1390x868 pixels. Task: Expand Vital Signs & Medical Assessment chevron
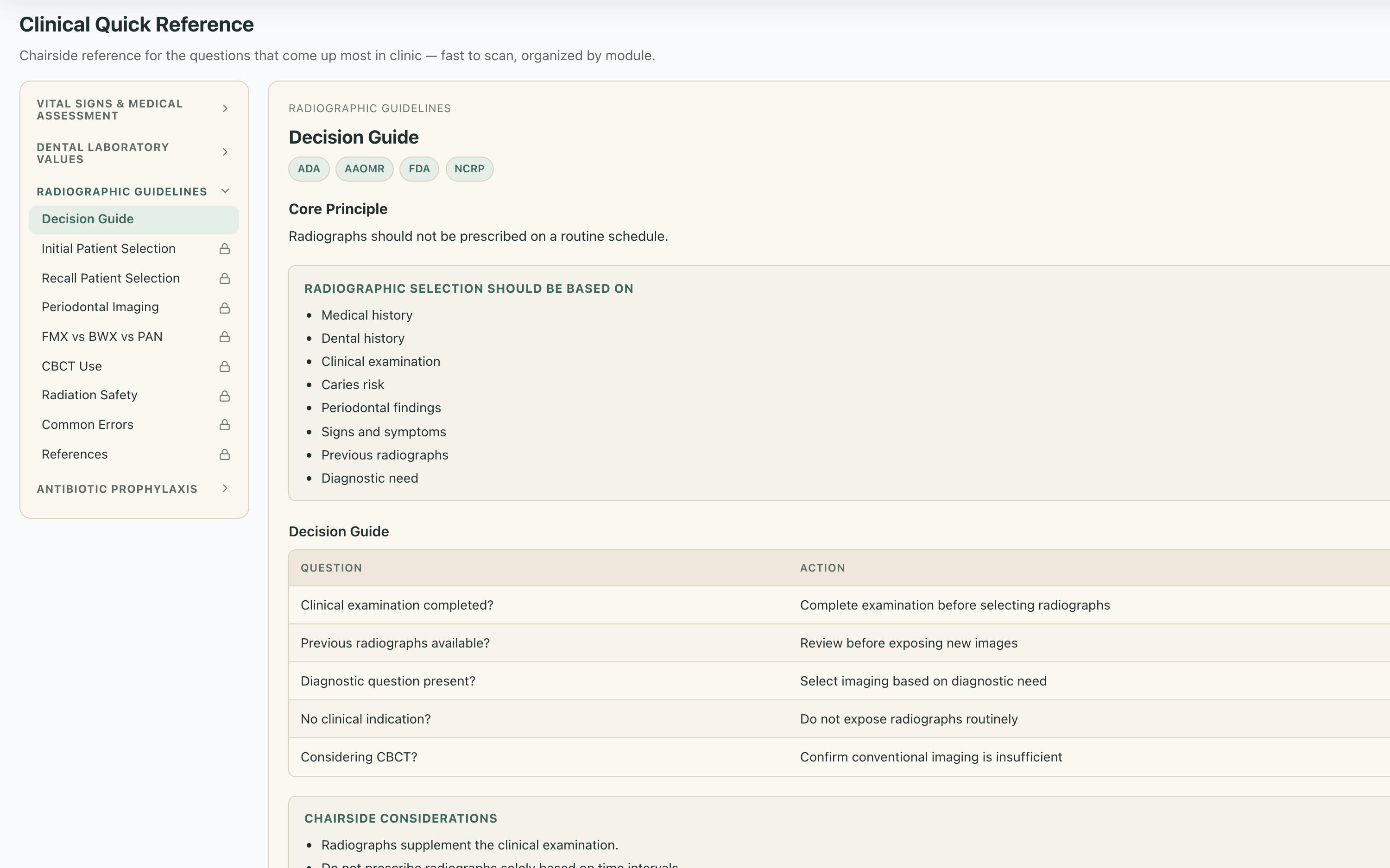tap(225, 108)
